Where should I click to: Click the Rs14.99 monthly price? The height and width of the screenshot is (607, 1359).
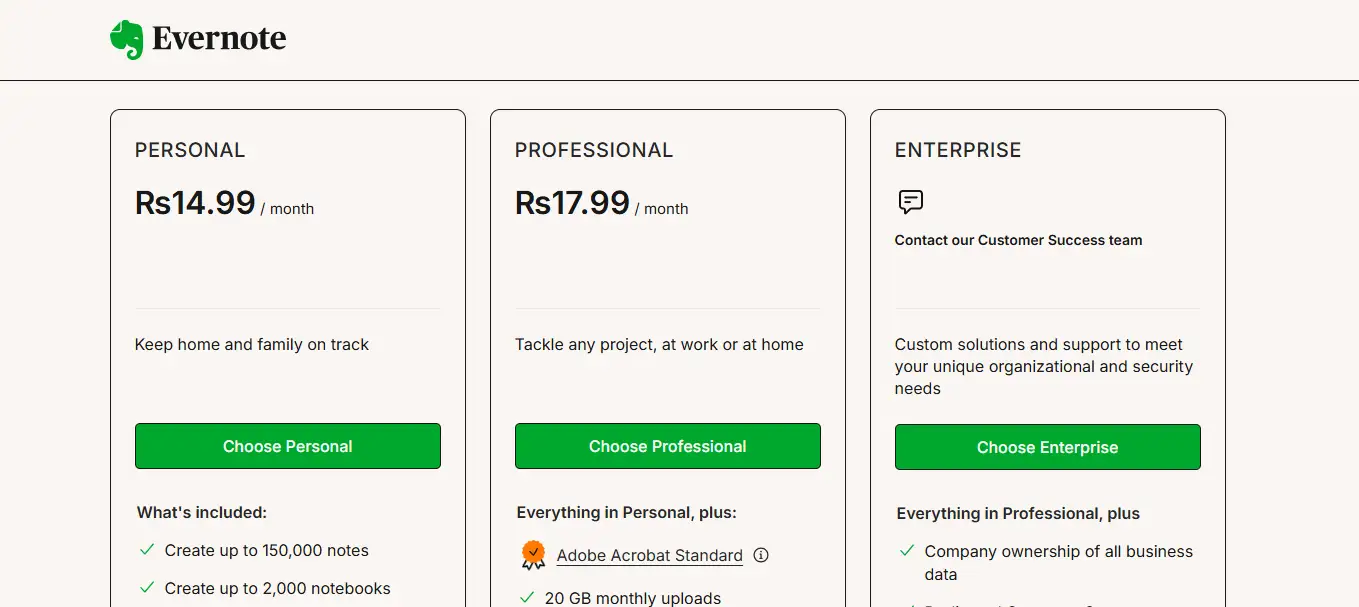pos(195,202)
